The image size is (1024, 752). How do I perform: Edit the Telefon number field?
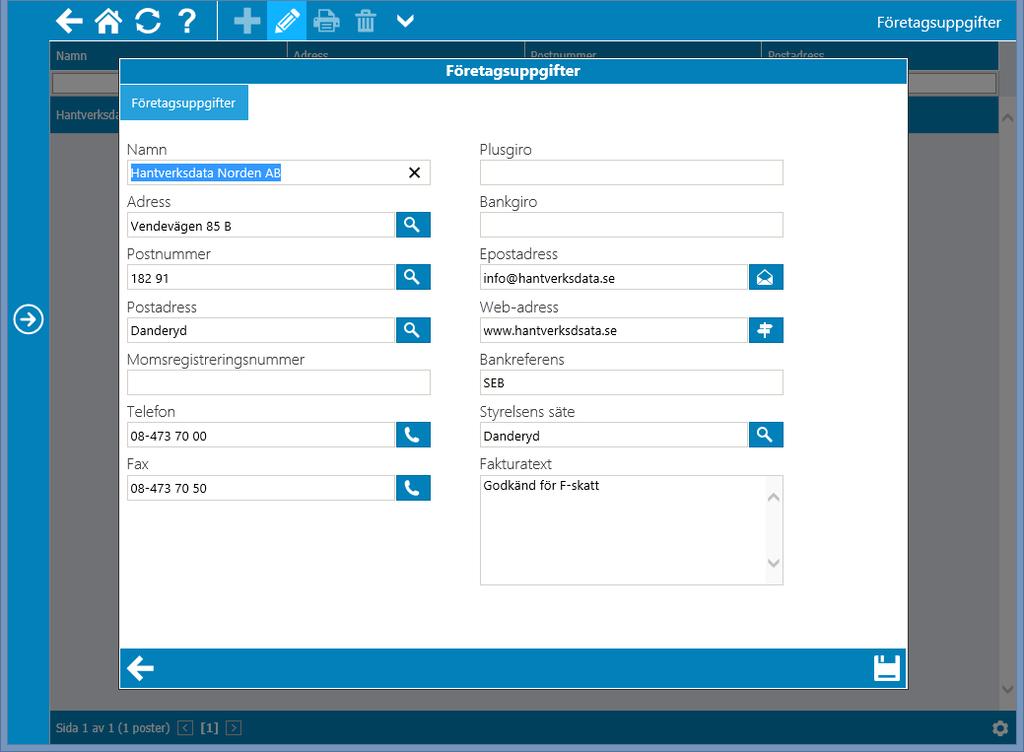point(261,435)
